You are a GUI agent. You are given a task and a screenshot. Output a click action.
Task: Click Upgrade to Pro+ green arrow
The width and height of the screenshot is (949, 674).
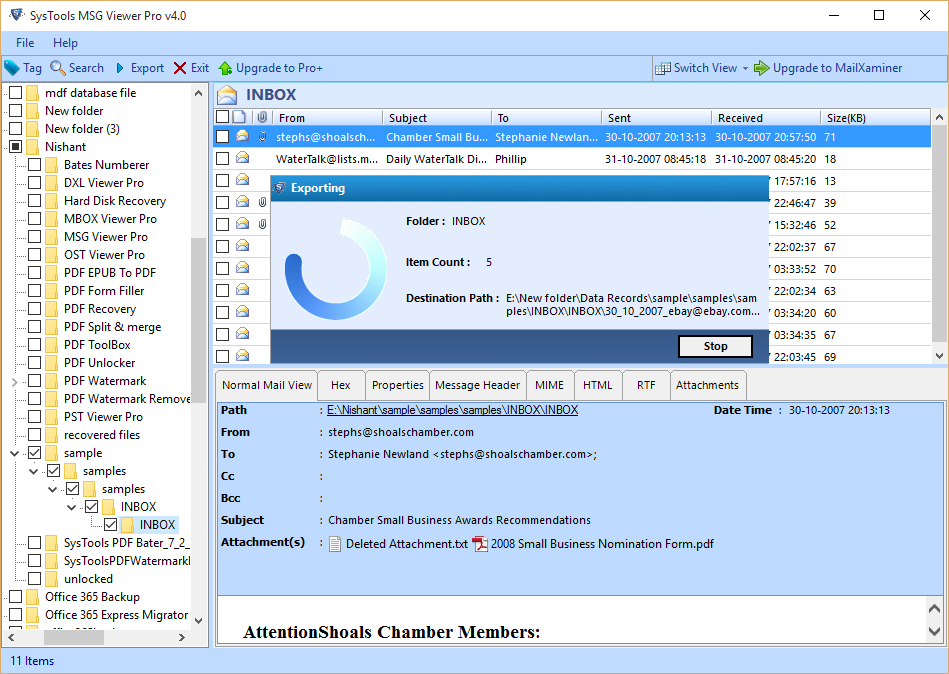tap(225, 68)
